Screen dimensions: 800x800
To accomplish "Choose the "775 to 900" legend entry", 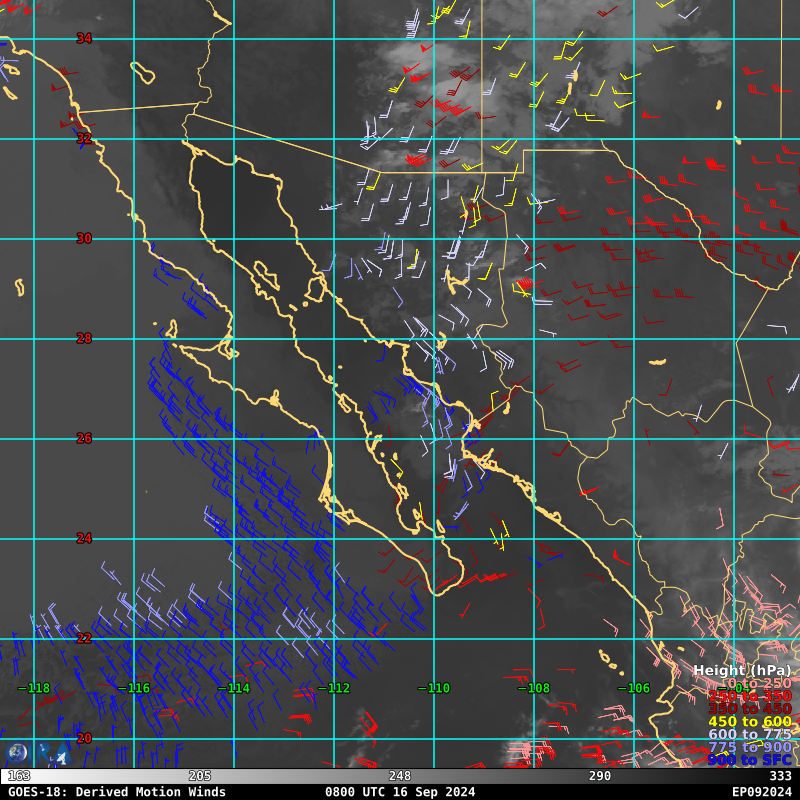I will click(749, 748).
